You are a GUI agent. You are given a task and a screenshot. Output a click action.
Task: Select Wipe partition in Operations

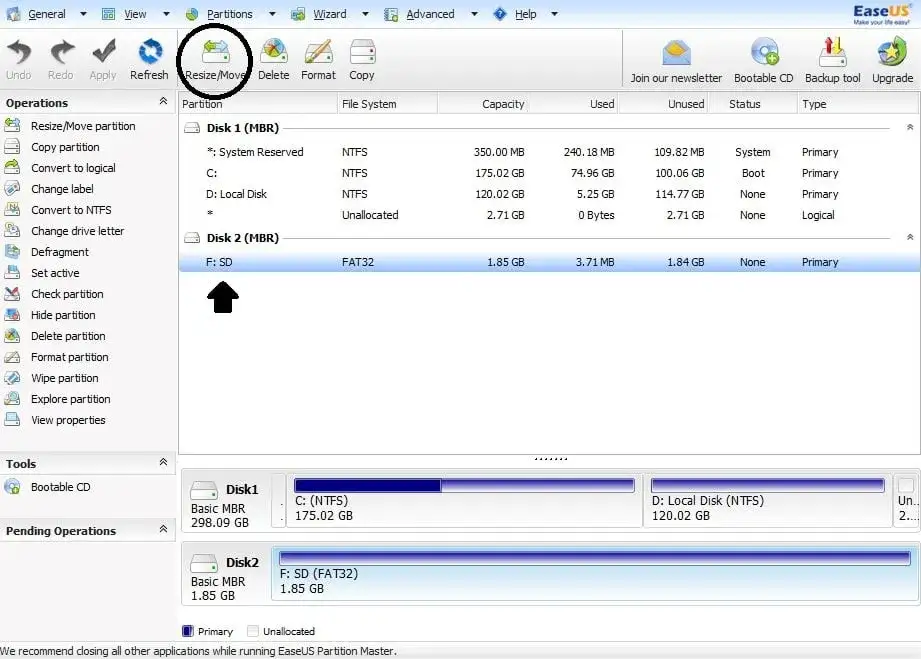click(64, 378)
